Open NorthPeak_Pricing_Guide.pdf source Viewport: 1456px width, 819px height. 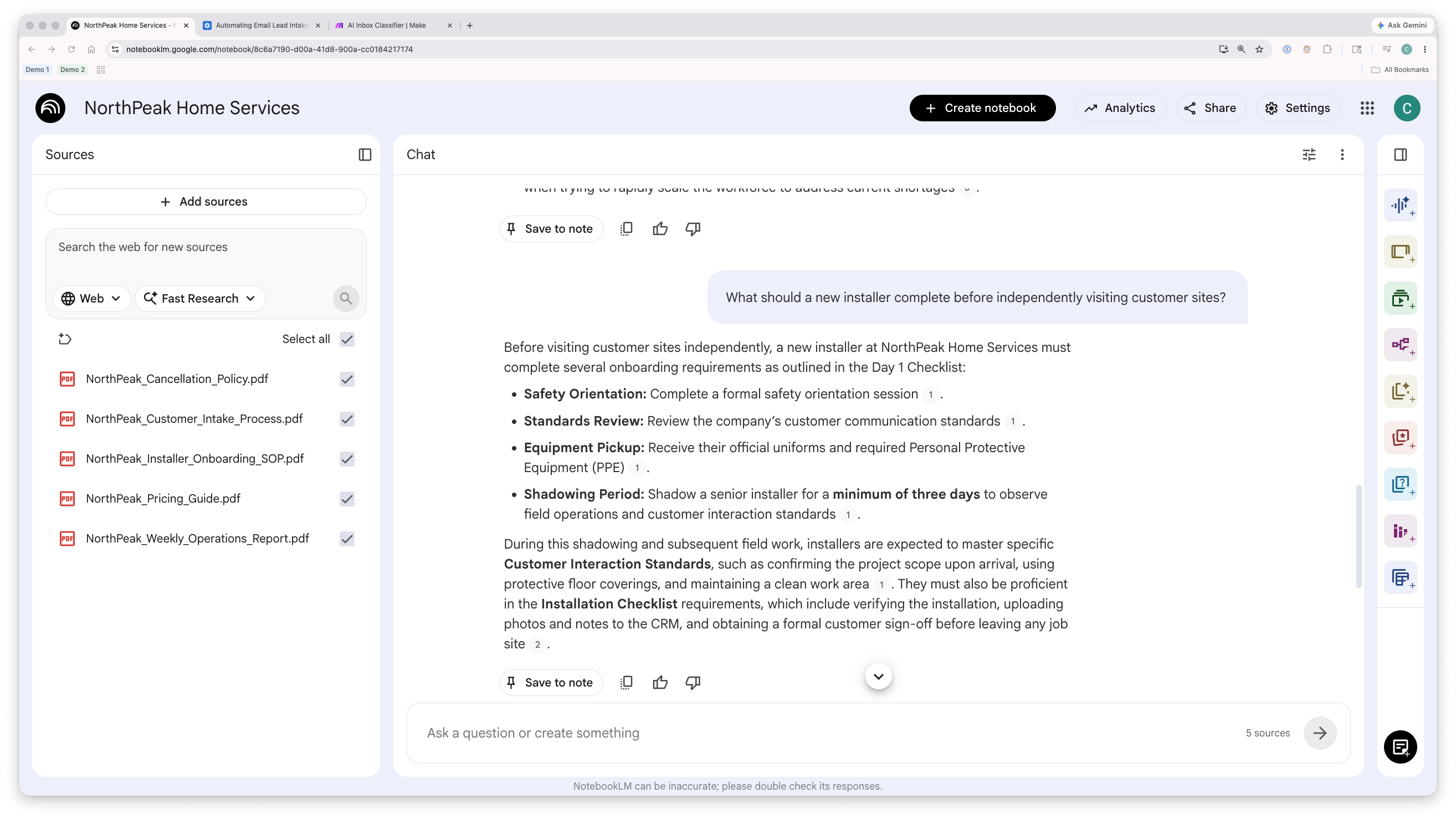point(163,499)
